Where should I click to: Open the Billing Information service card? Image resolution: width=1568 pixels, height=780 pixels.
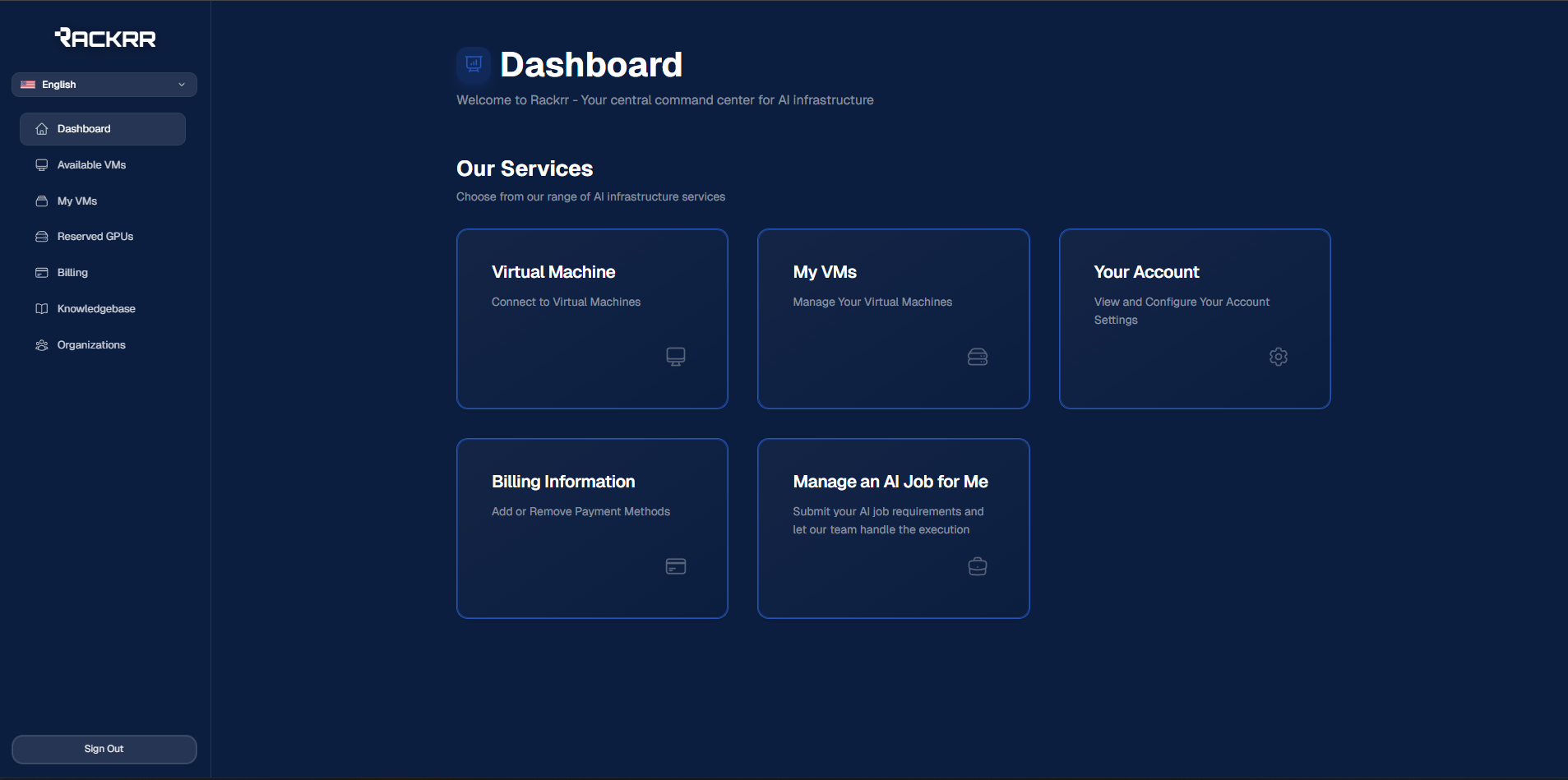coord(591,528)
